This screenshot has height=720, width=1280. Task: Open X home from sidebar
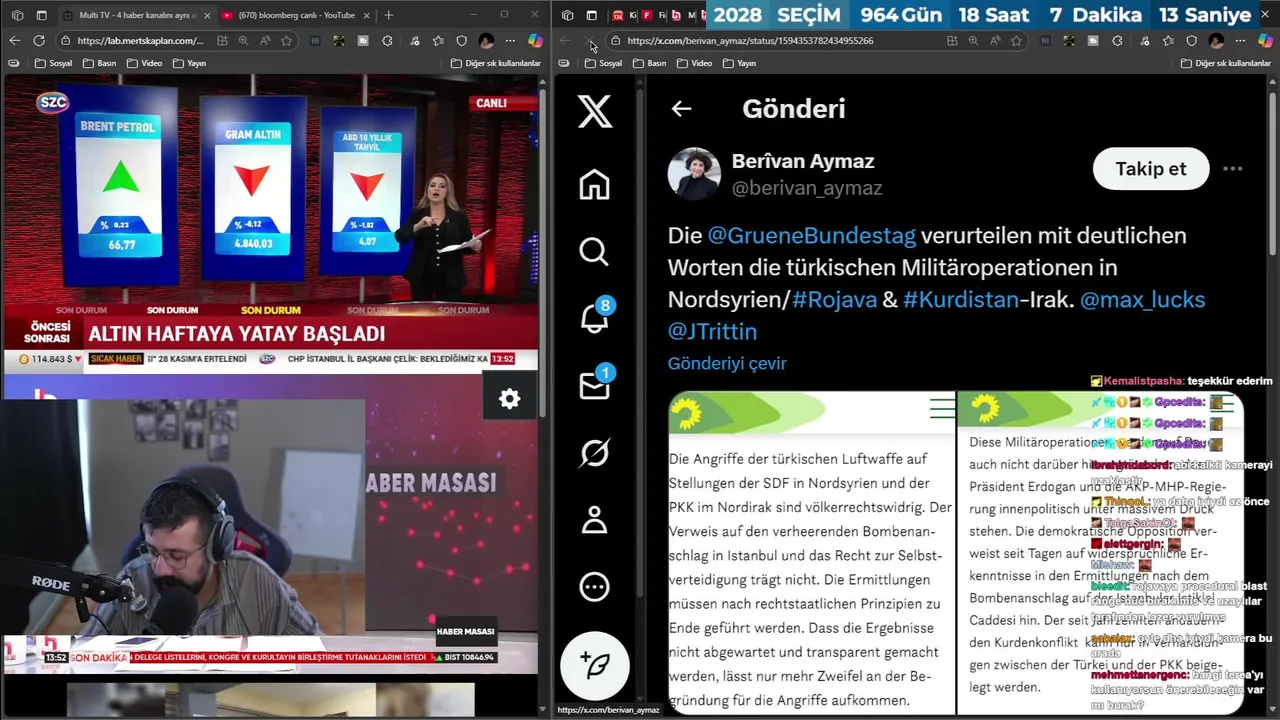(594, 185)
